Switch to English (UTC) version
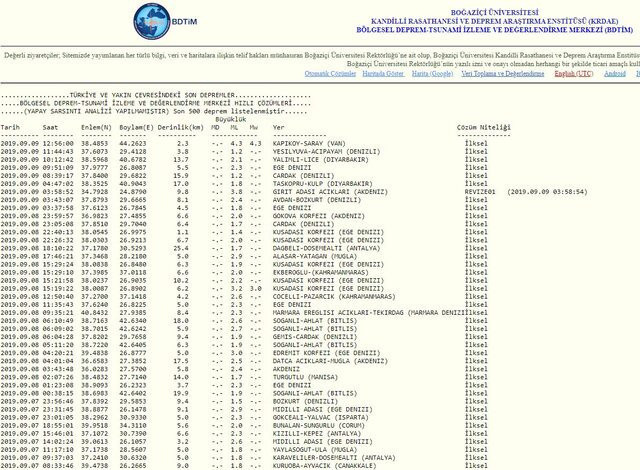The width and height of the screenshot is (640, 470). coord(573,74)
